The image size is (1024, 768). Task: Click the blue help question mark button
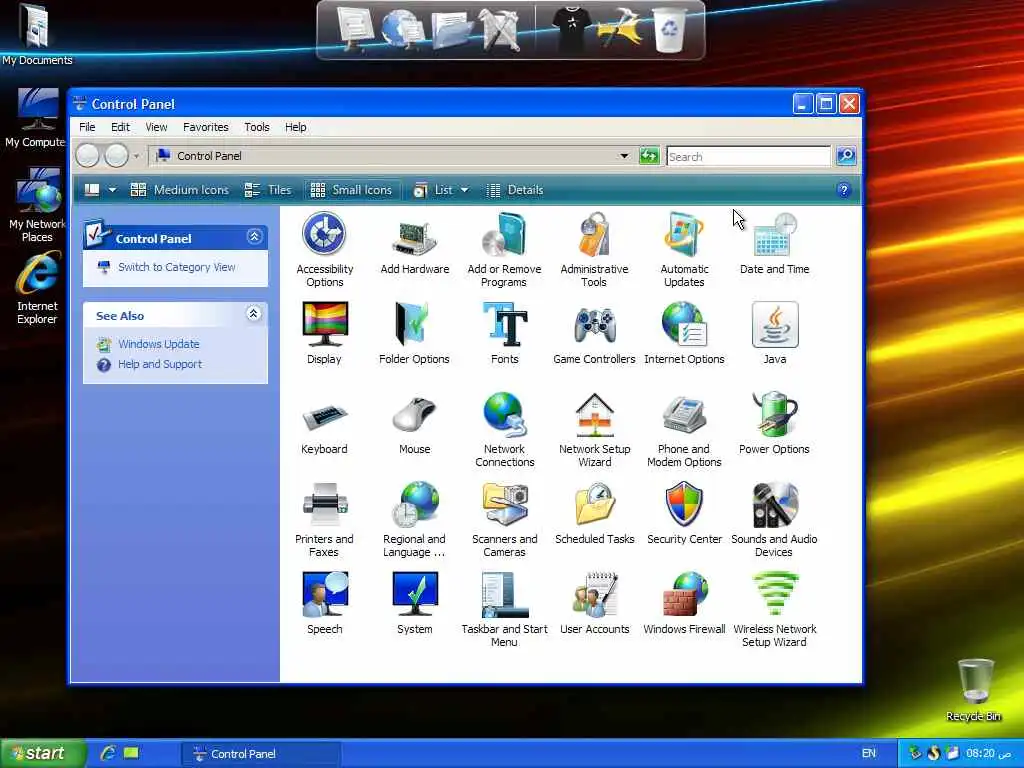point(843,190)
